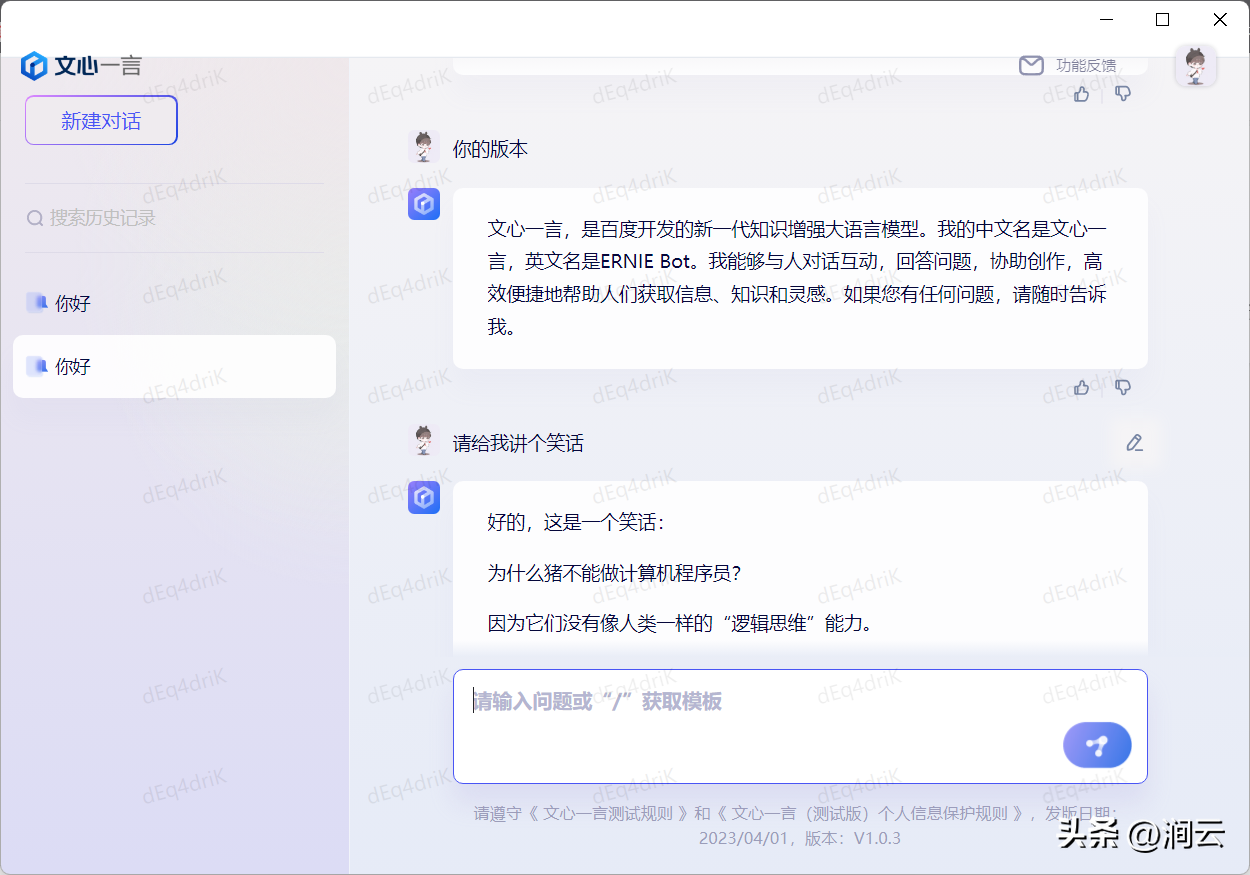The image size is (1250, 875).
Task: Click the message input box 请输入问题
Action: (x=800, y=726)
